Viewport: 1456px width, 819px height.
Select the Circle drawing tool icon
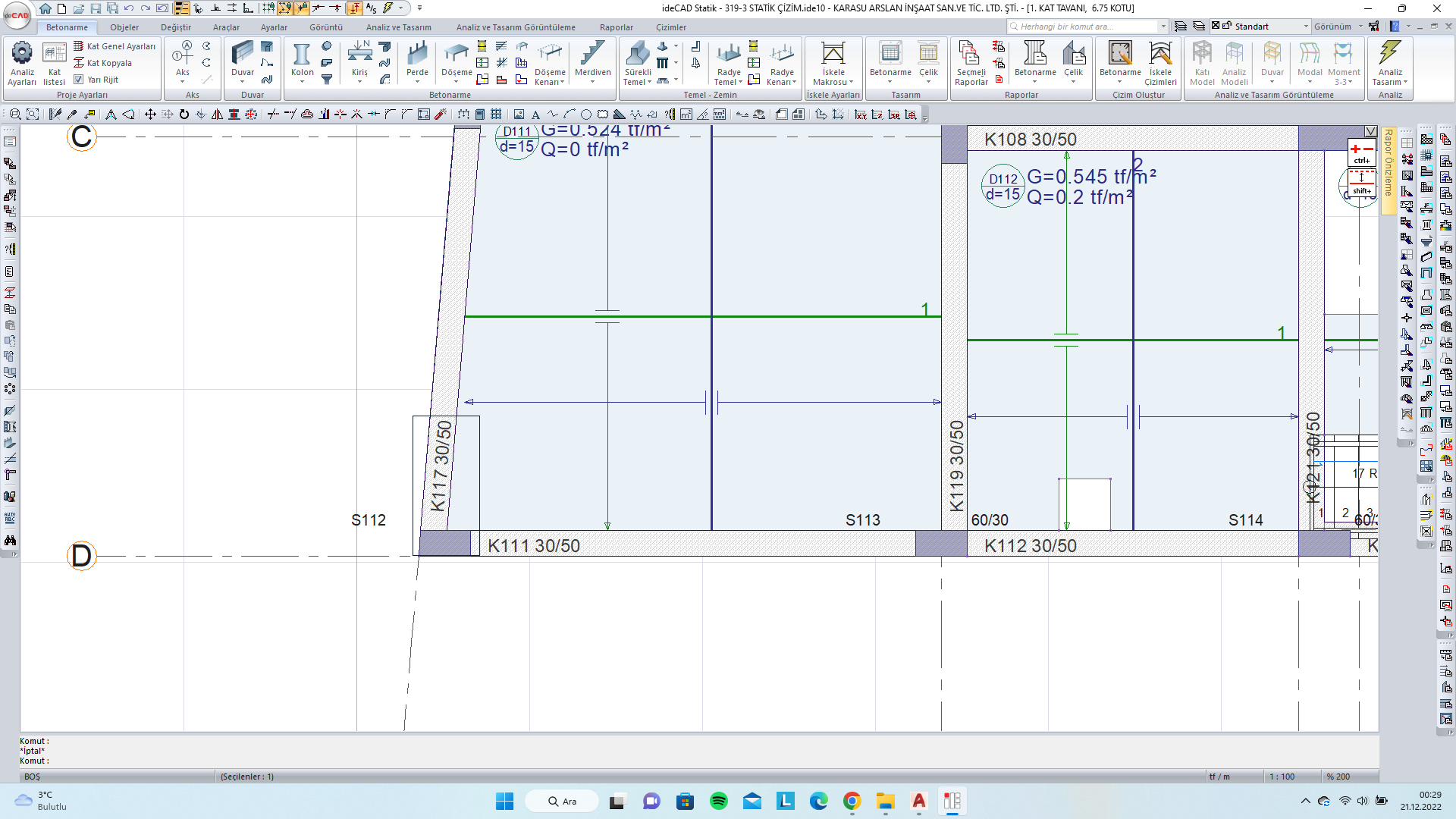(x=586, y=115)
